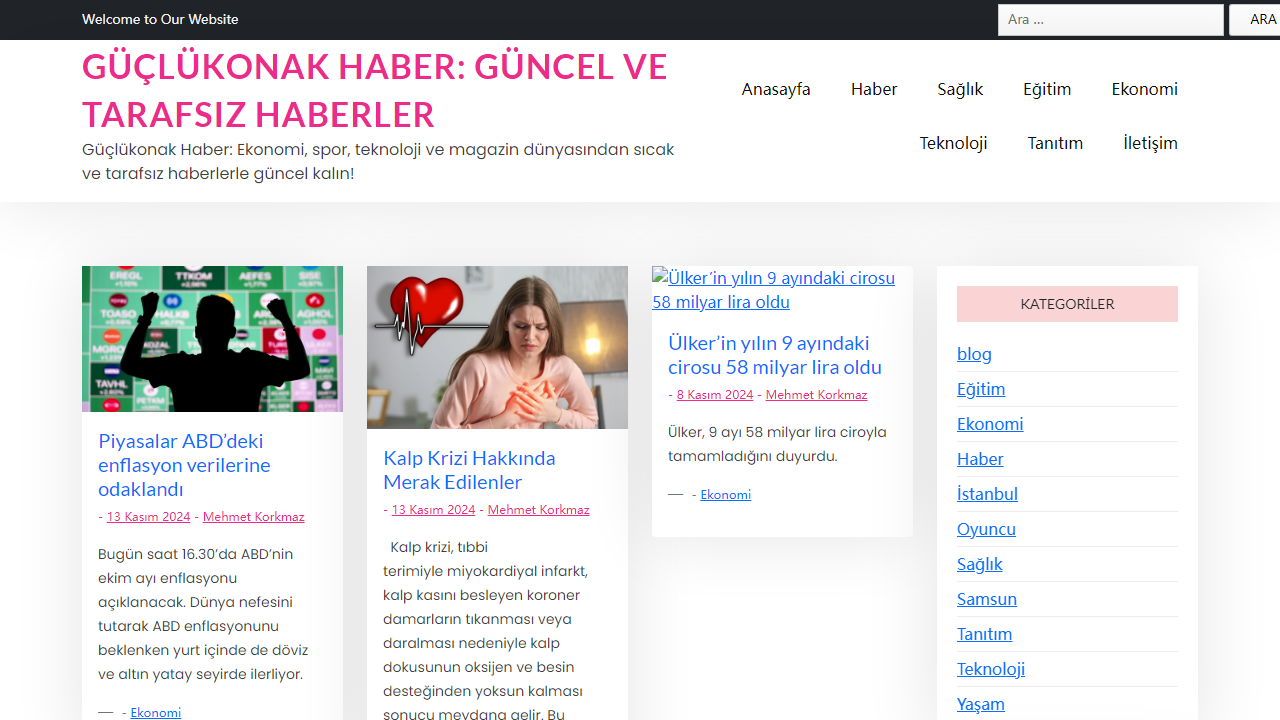The height and width of the screenshot is (720, 1280).
Task: Browse the Ekonomi category under the market article
Action: [155, 712]
